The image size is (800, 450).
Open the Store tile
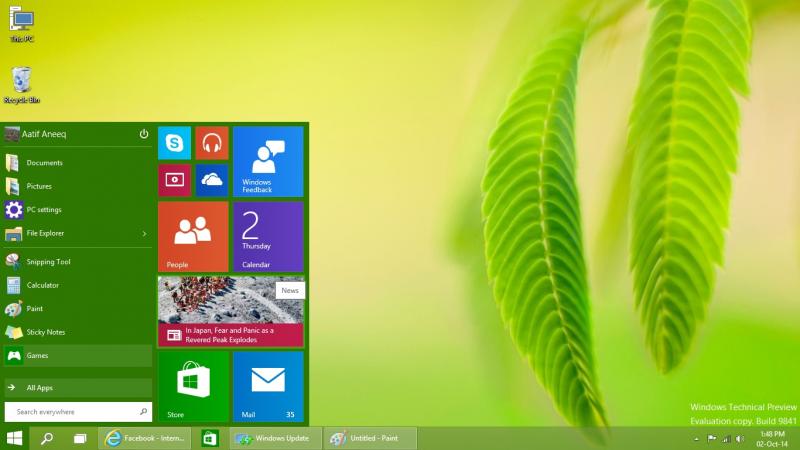click(x=193, y=386)
